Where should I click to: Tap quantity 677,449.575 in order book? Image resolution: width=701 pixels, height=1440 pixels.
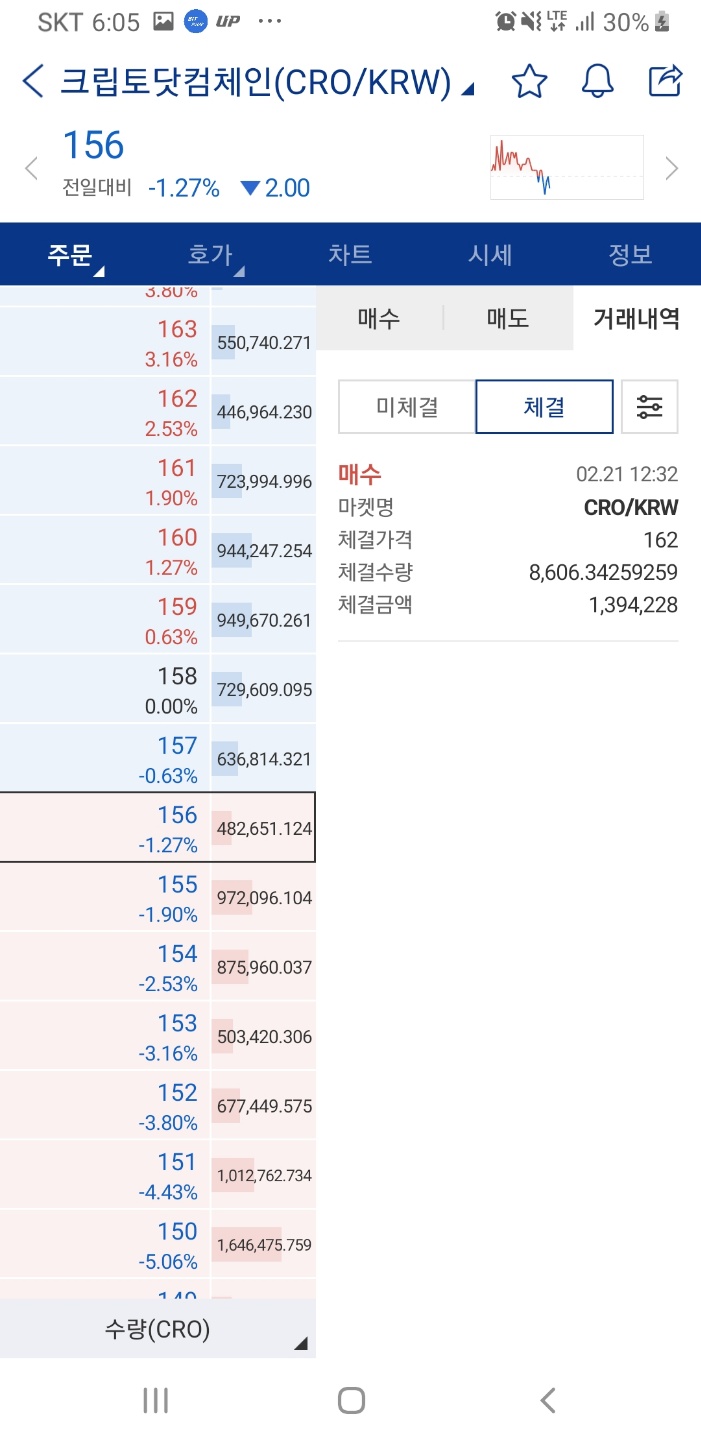click(x=264, y=1107)
